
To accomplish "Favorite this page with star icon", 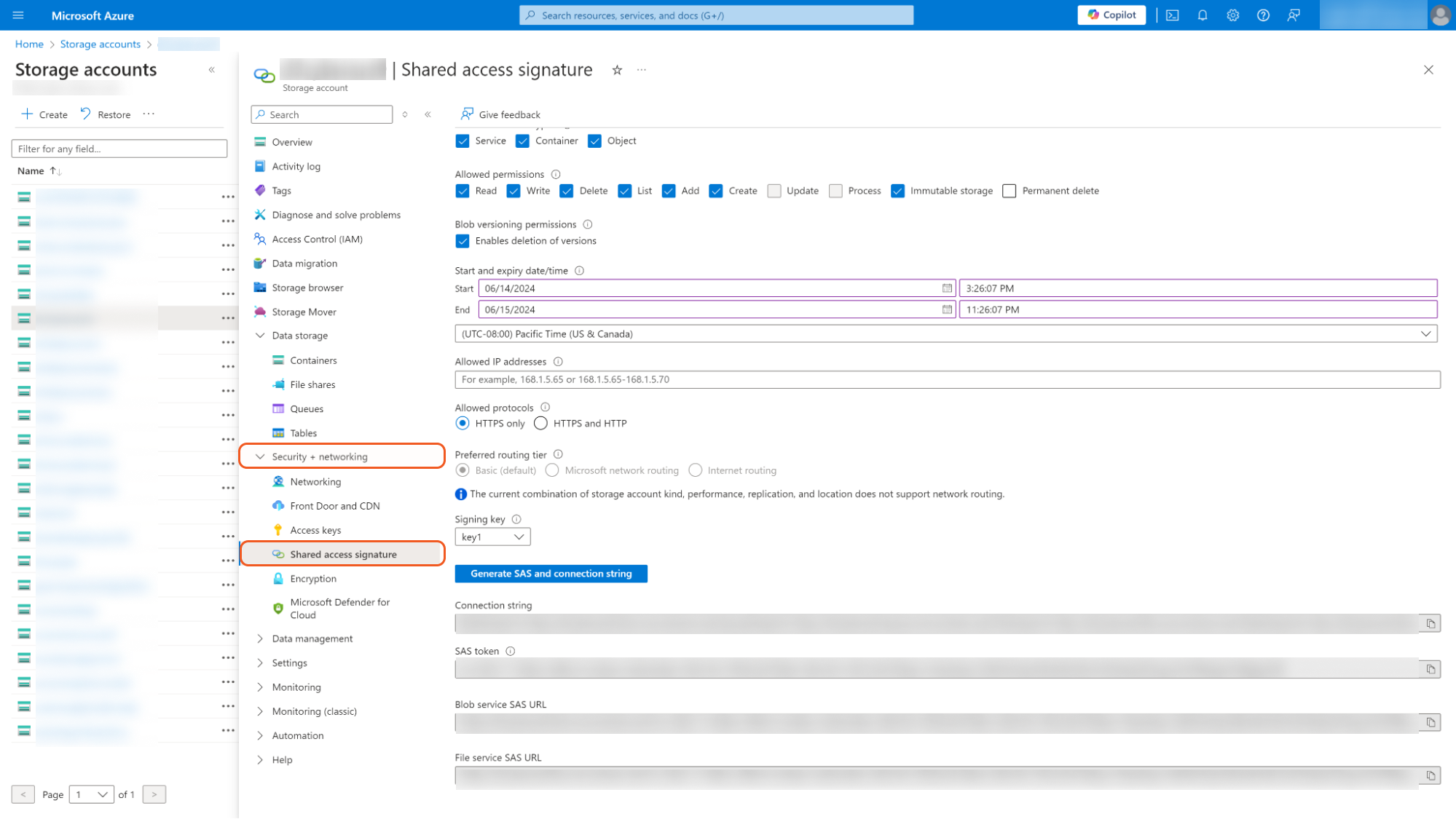I will tap(617, 70).
